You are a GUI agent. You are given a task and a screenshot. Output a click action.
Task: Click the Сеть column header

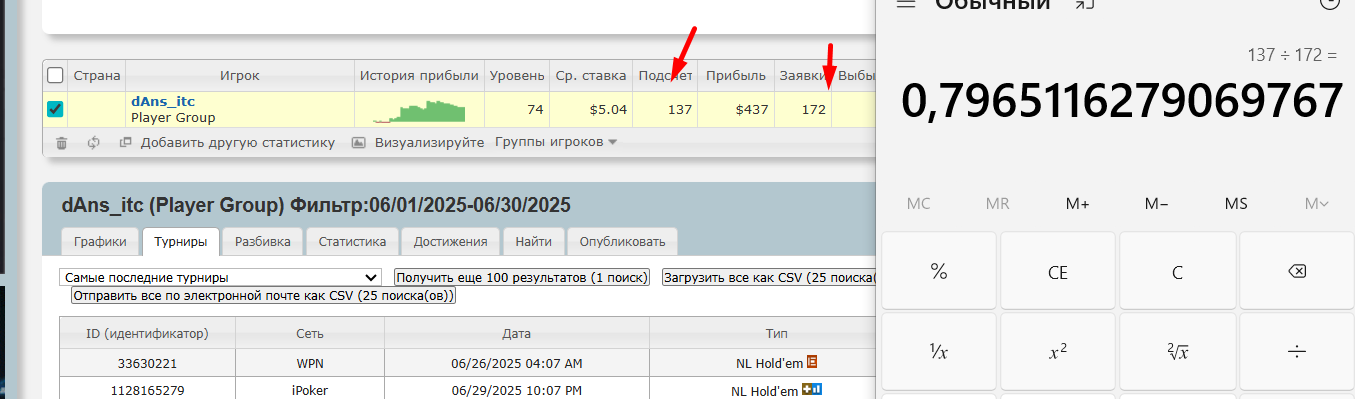[x=310, y=332]
